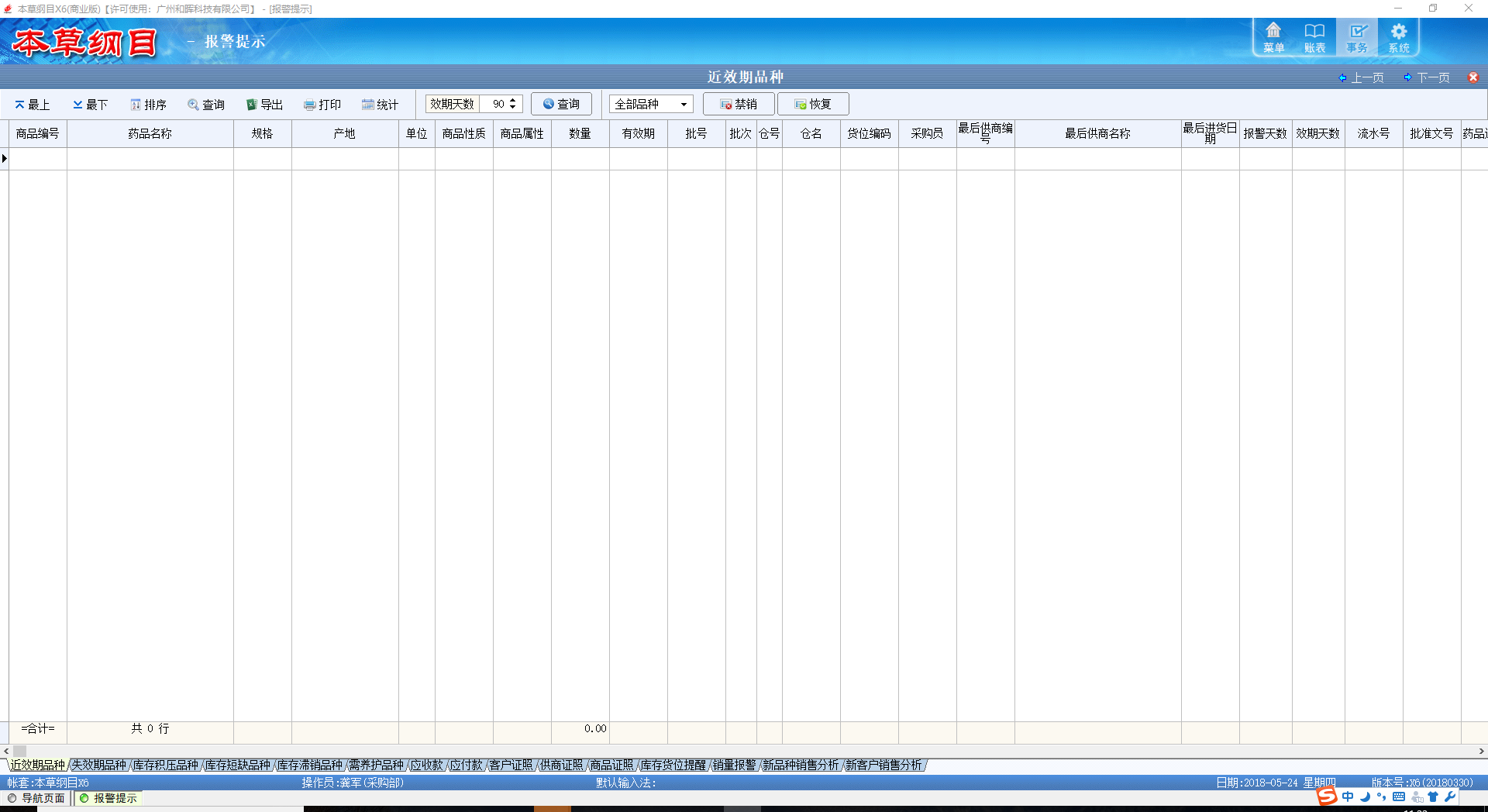The width and height of the screenshot is (1488, 812).
Task: Click the 有效期 column header
Action: point(639,134)
